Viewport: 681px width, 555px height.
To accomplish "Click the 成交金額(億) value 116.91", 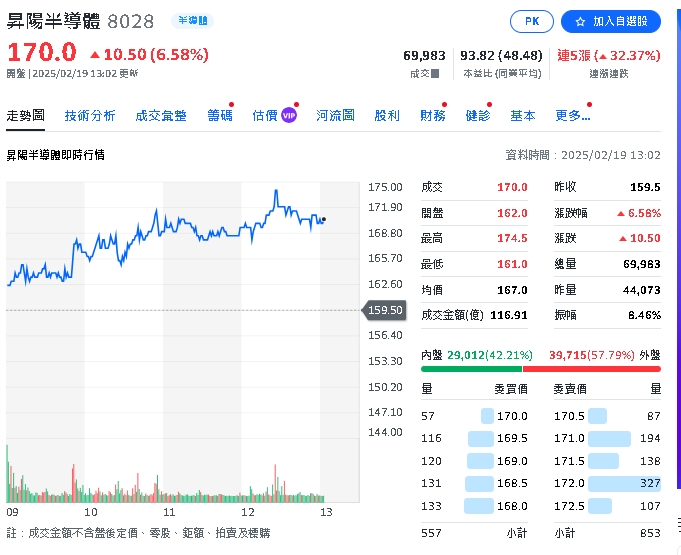I will coord(509,315).
